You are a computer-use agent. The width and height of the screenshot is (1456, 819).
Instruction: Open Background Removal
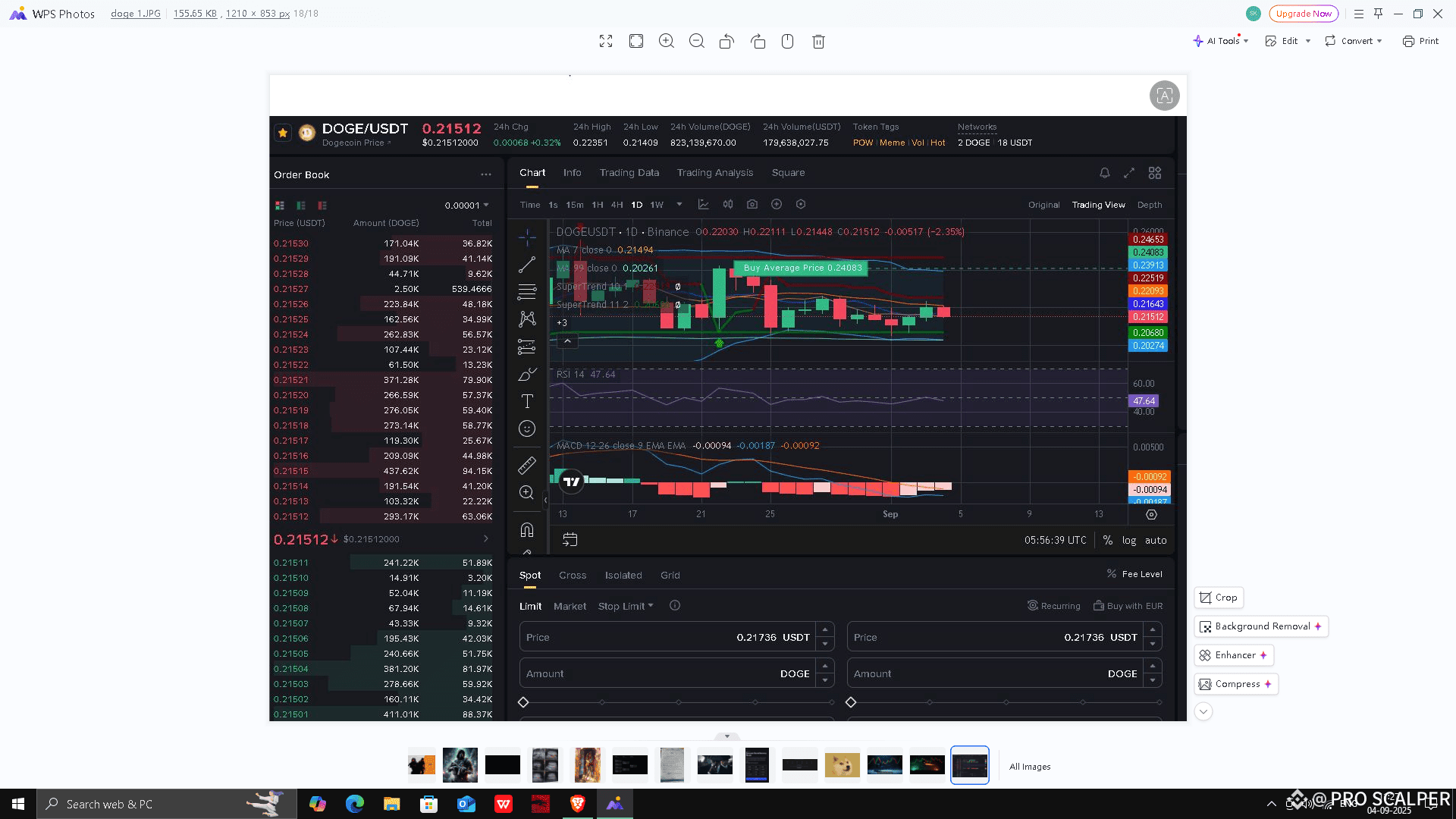coord(1261,626)
